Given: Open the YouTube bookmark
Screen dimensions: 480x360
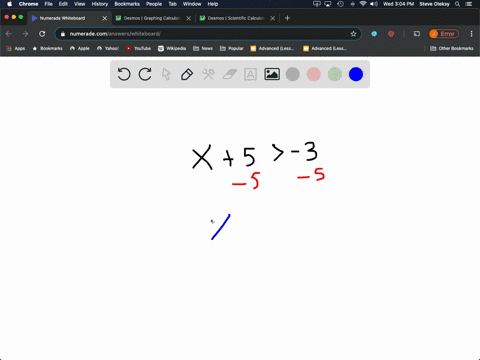Looking at the screenshot, I should (138, 48).
